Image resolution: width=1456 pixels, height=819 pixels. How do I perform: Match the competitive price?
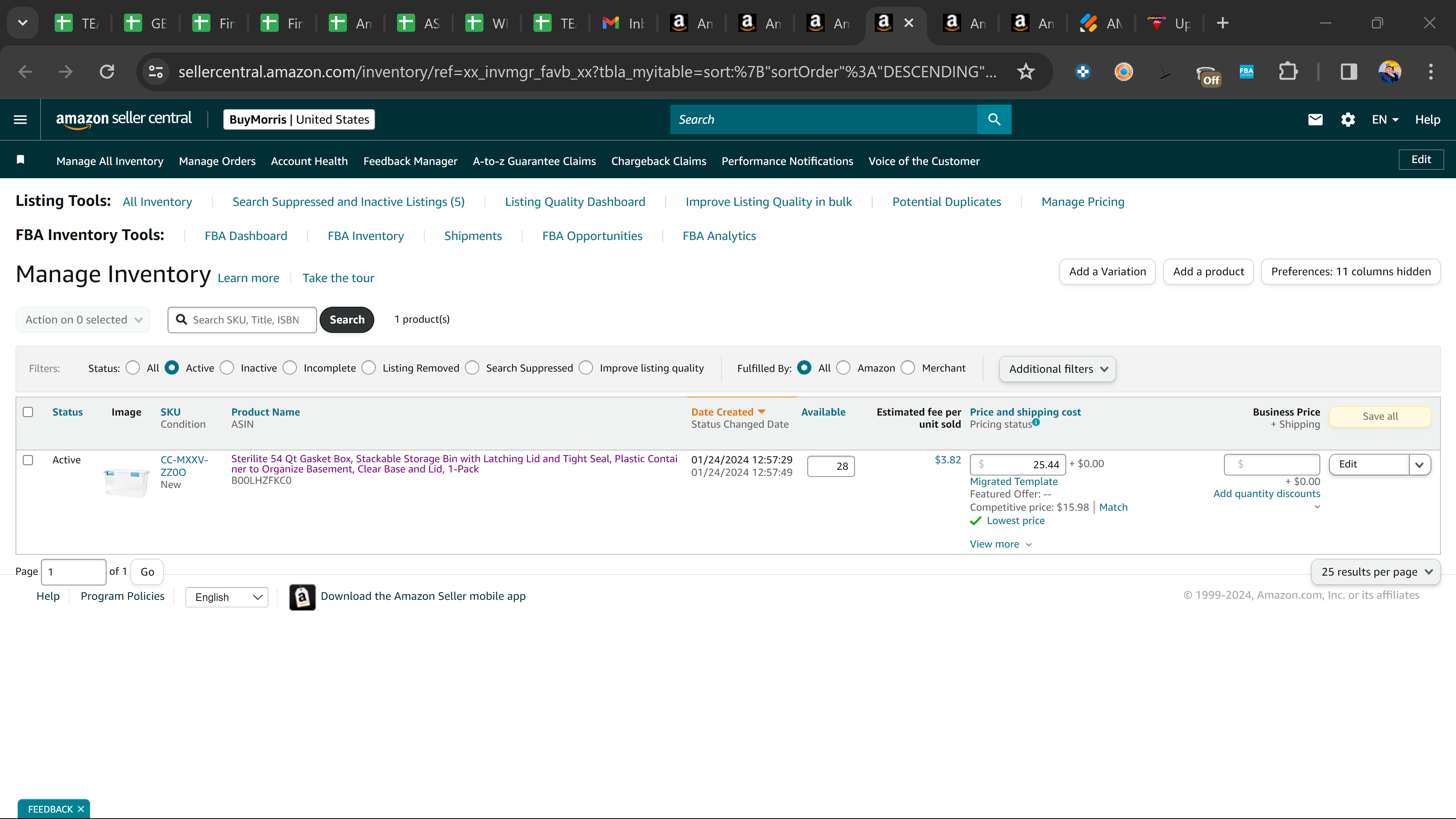pos(1114,507)
